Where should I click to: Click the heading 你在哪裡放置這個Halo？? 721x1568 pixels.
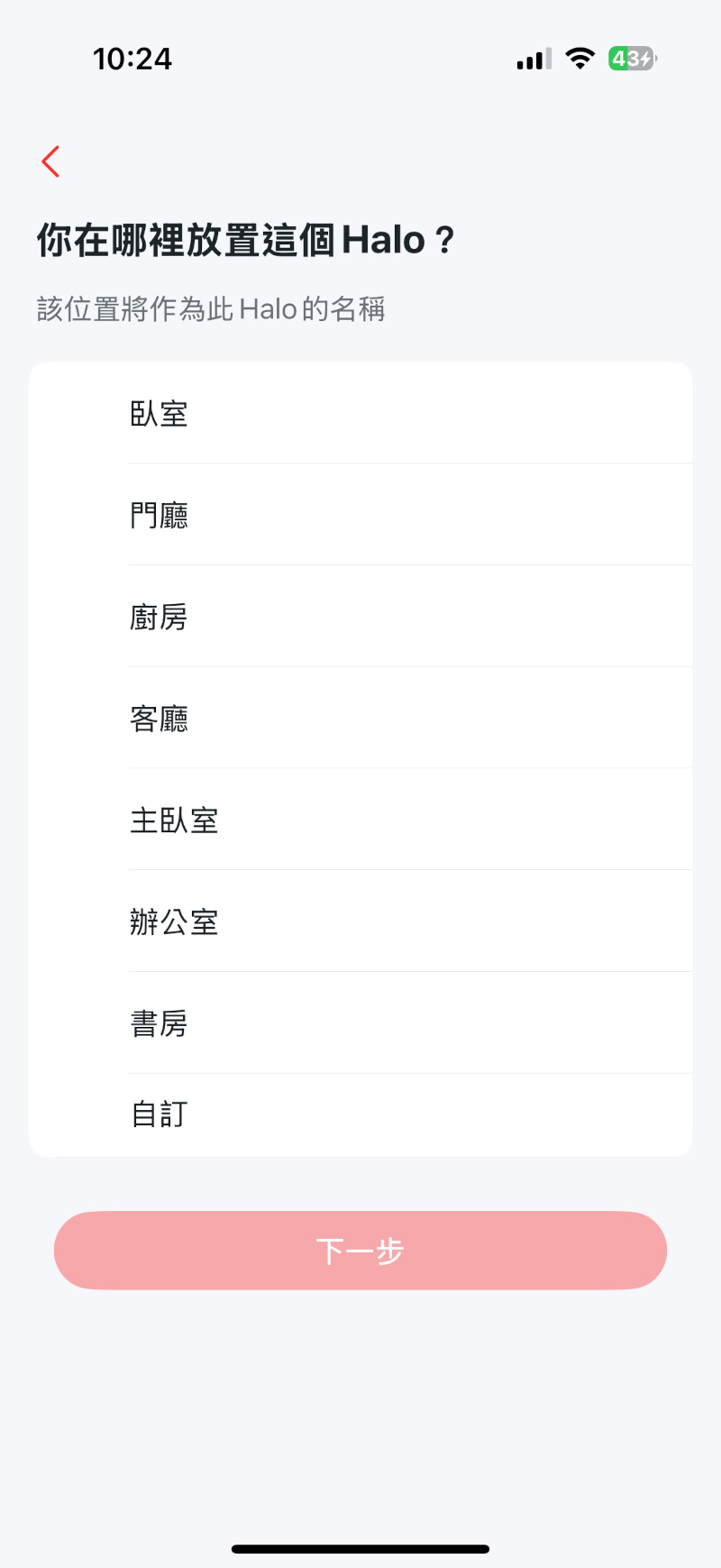[x=245, y=241]
